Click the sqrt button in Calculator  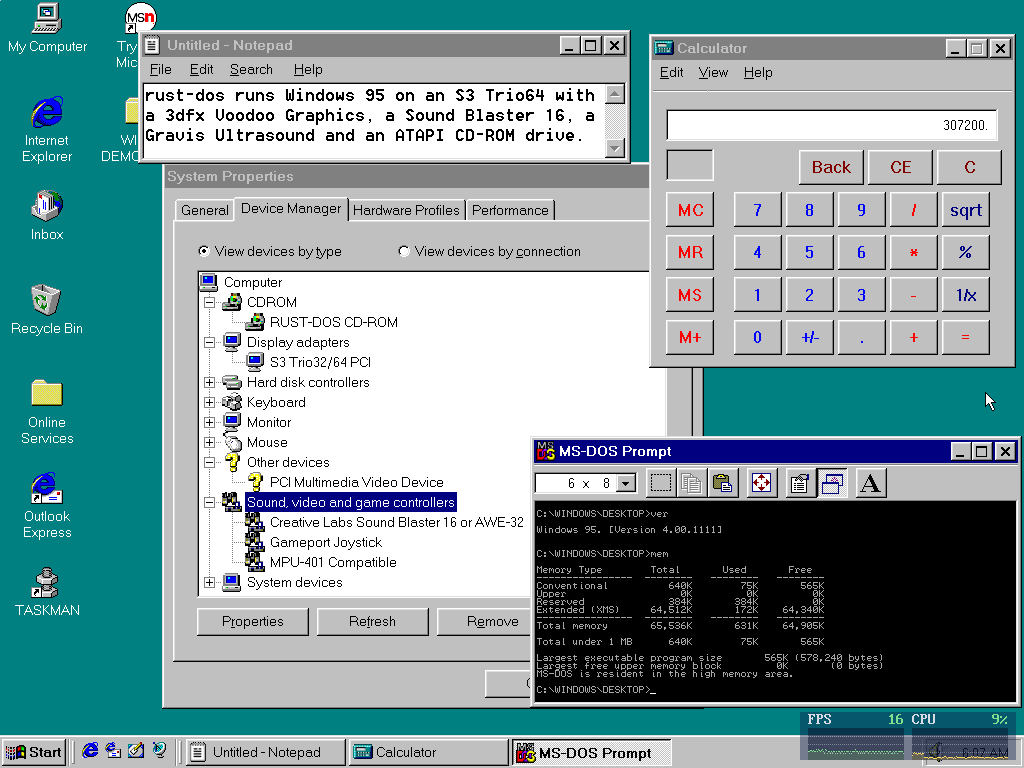tap(965, 210)
